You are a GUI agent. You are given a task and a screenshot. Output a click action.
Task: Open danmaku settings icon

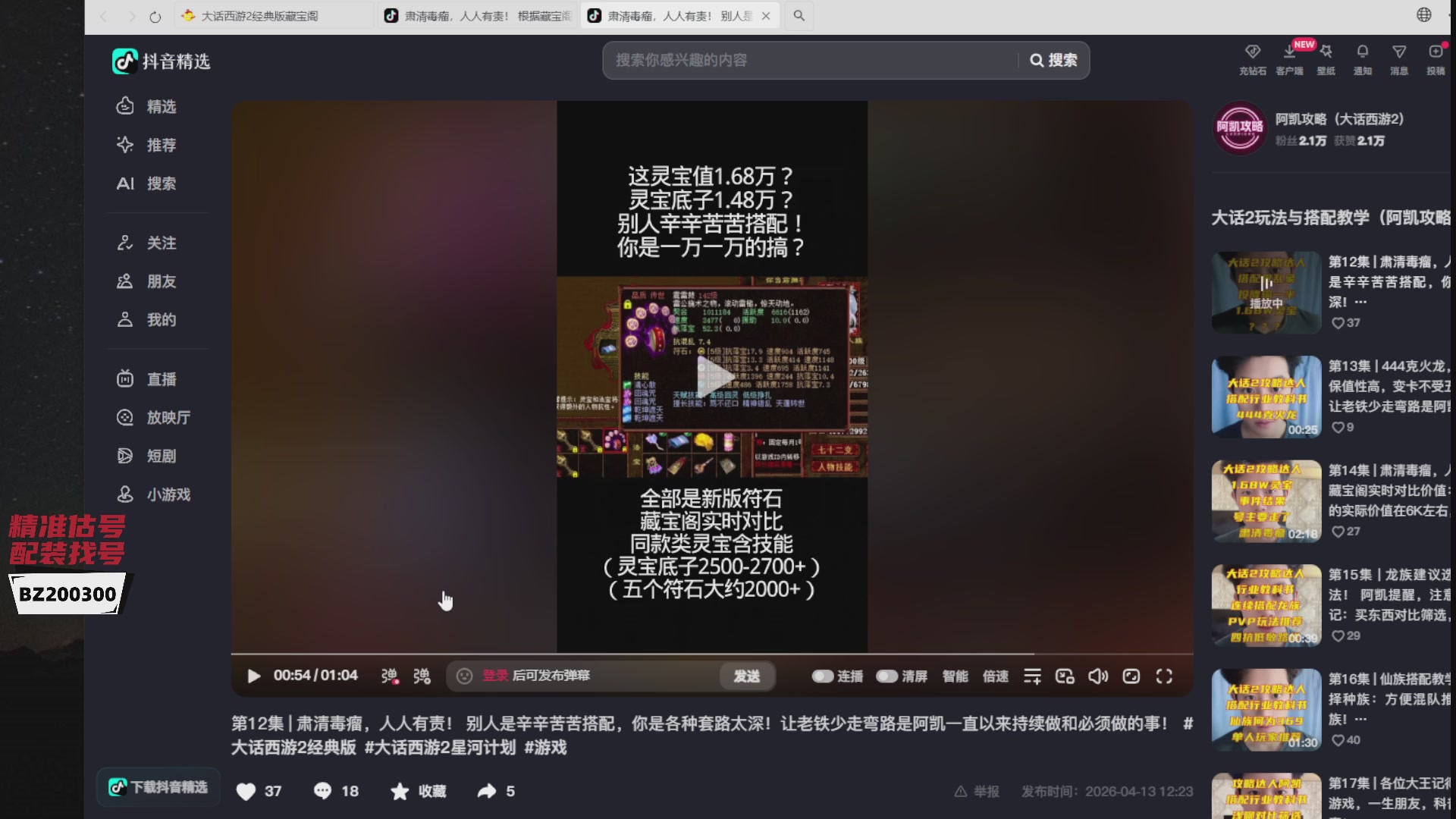point(422,676)
